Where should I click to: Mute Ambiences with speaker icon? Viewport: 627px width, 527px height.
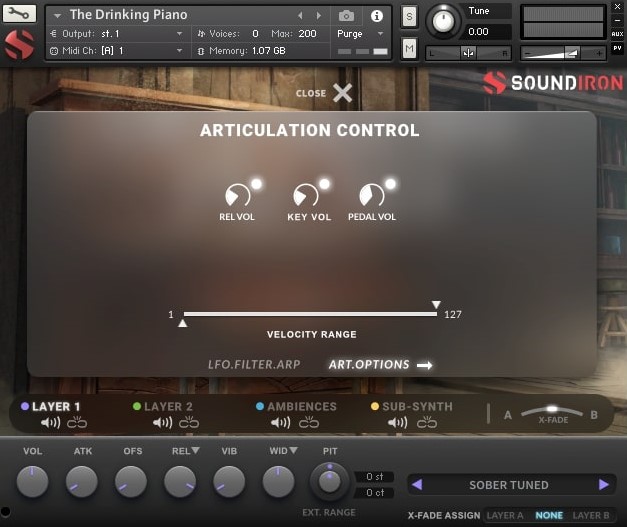[x=281, y=423]
